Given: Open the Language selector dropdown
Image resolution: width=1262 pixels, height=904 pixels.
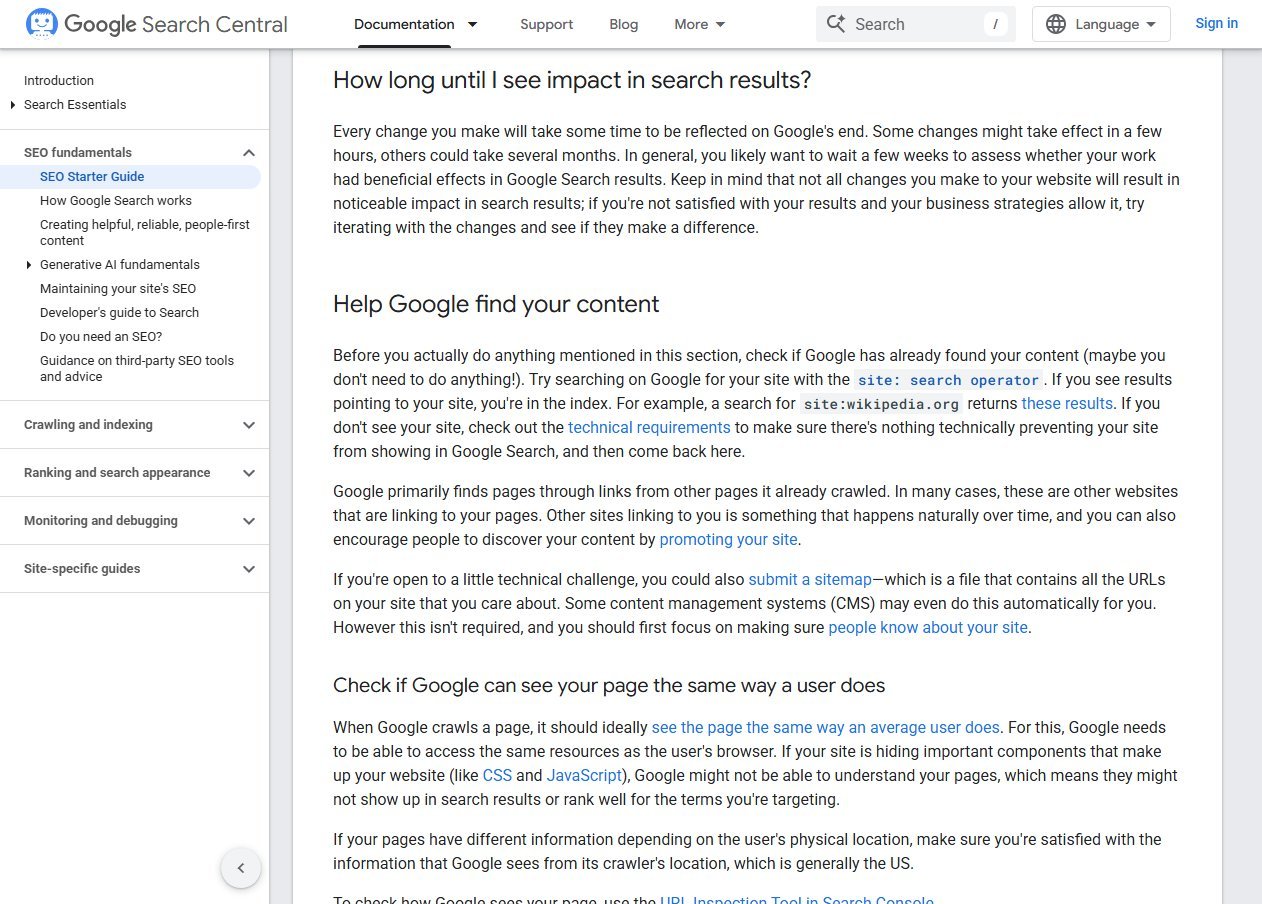Looking at the screenshot, I should click(1101, 24).
